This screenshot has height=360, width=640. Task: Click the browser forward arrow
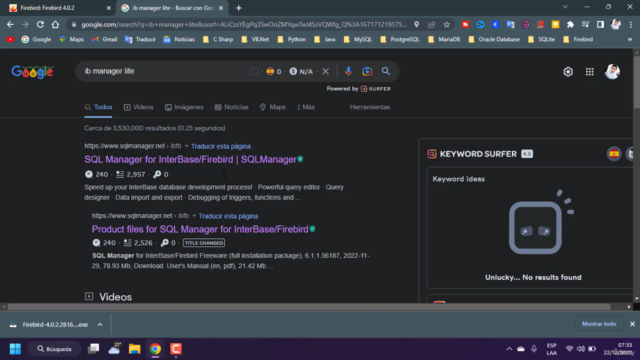25,24
